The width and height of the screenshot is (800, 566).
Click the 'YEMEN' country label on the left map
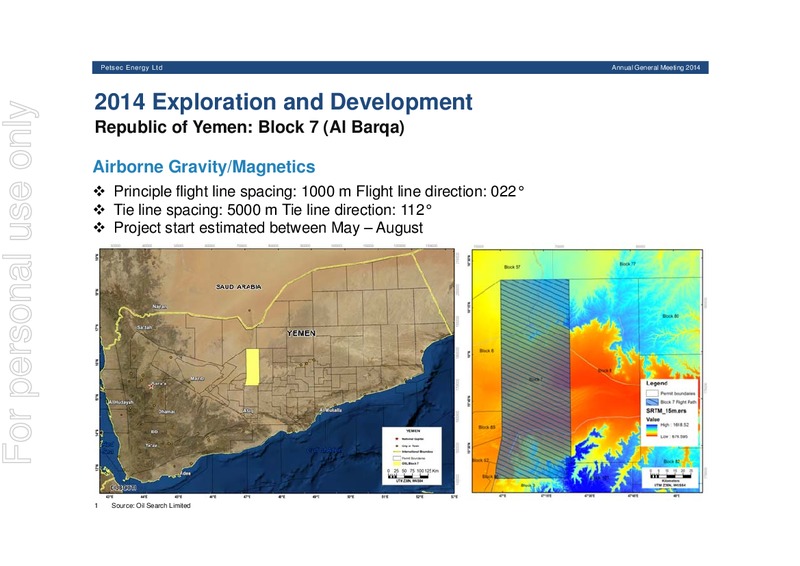[x=301, y=333]
